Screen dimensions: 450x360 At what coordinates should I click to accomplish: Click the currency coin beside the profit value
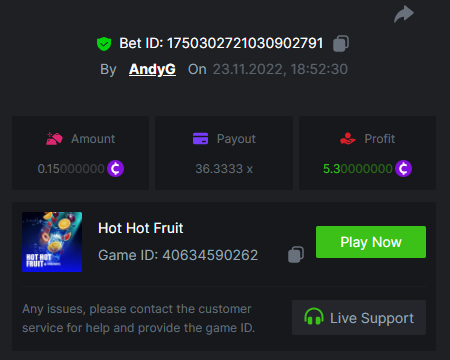[403, 168]
